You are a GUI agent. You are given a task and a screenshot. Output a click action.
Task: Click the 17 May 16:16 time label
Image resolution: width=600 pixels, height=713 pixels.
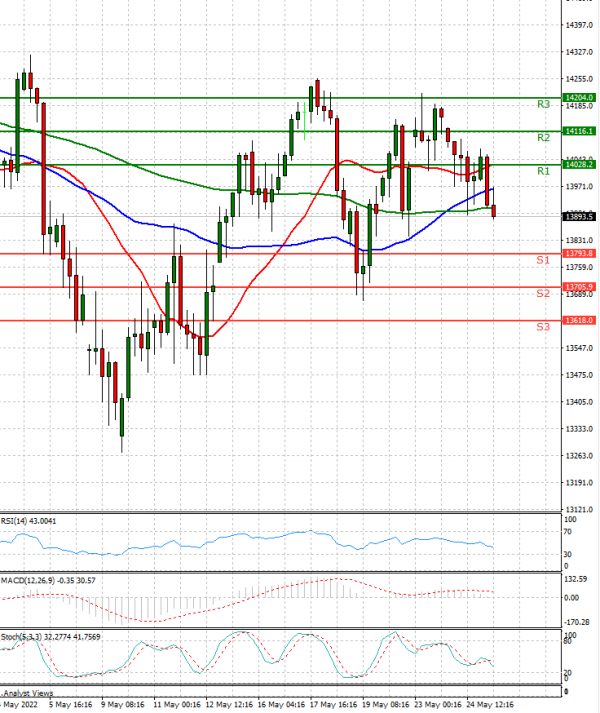(x=333, y=705)
